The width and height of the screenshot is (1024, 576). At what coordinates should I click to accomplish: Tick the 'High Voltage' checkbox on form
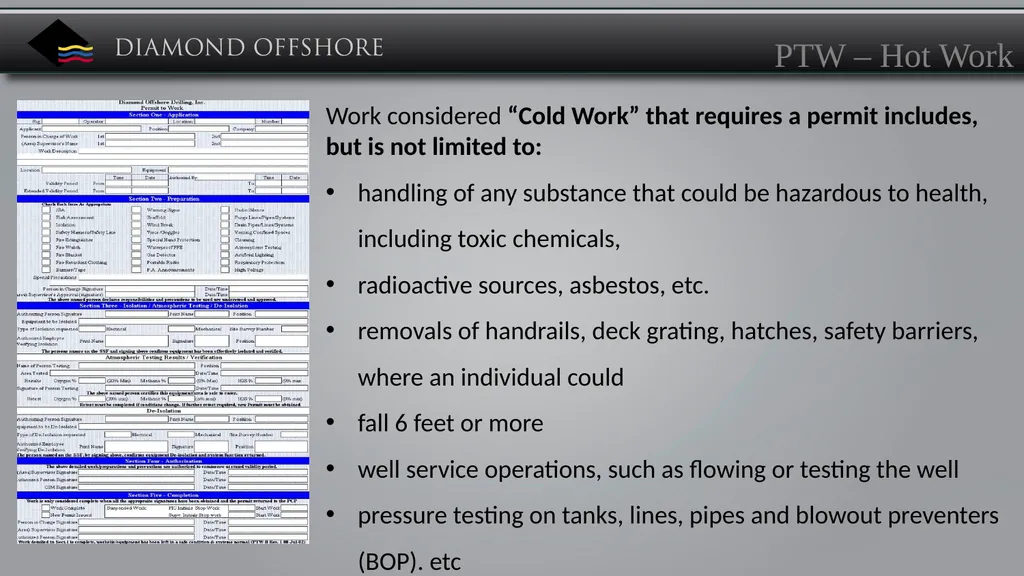pos(225,270)
